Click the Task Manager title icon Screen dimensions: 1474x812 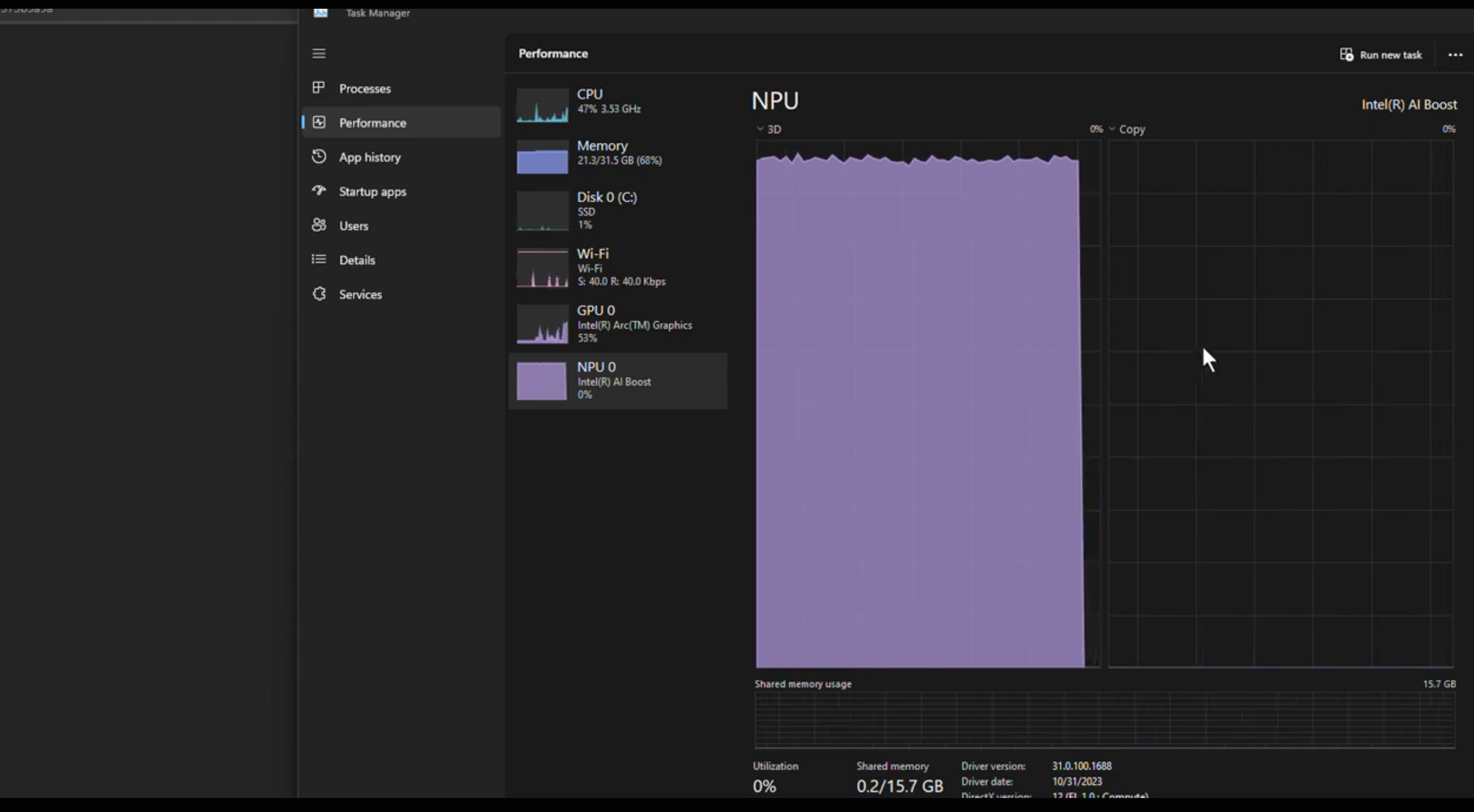pos(321,13)
